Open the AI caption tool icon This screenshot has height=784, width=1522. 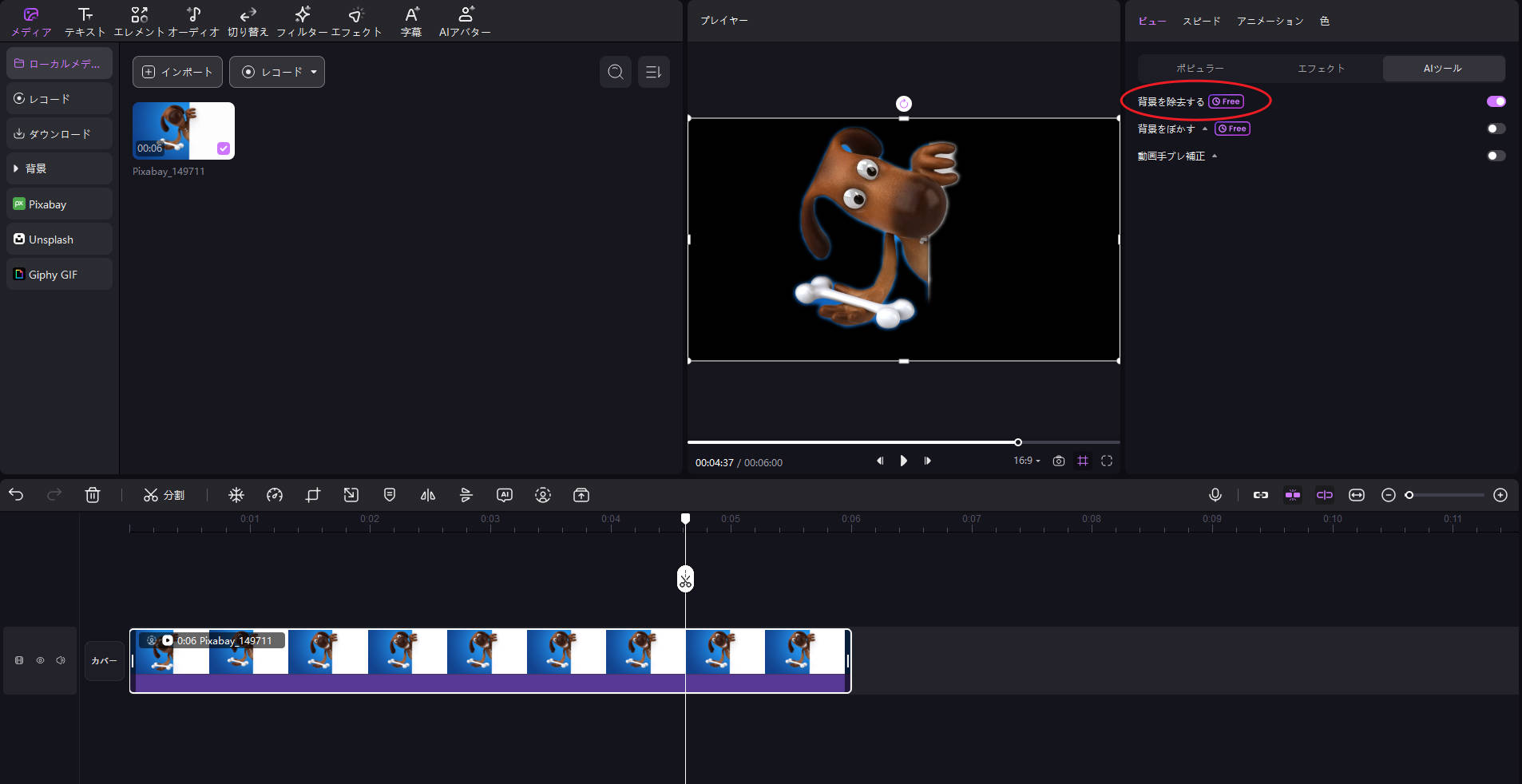tap(505, 495)
